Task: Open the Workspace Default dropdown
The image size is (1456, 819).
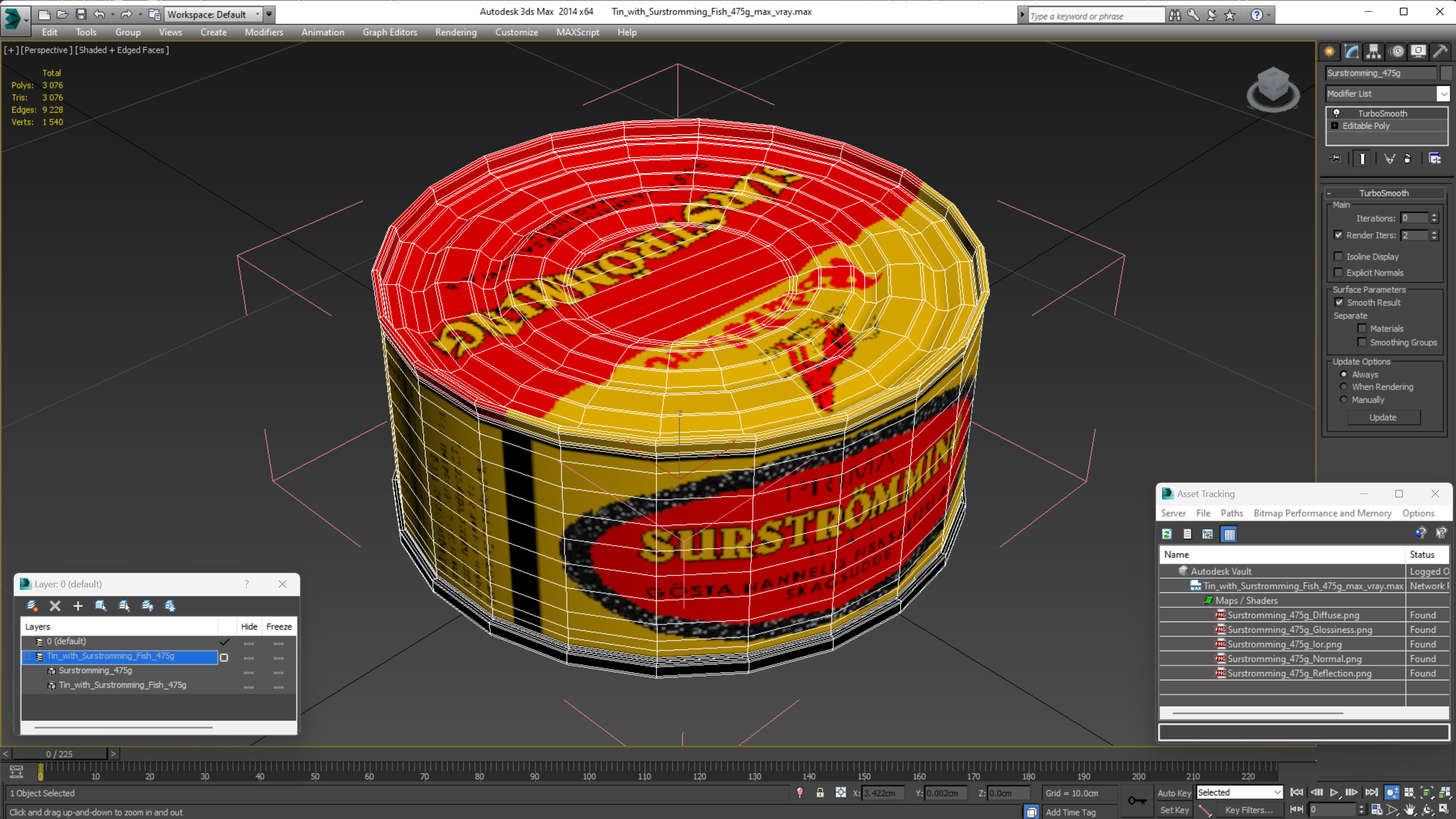Action: point(257,14)
